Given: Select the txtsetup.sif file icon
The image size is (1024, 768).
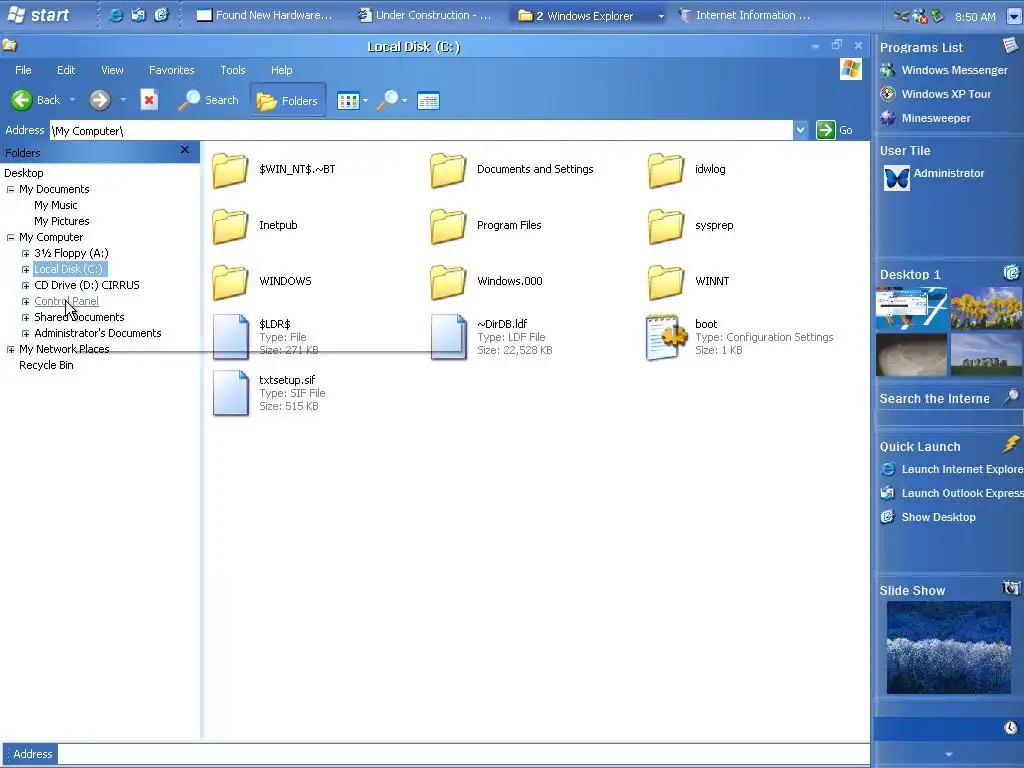Looking at the screenshot, I should [x=231, y=392].
